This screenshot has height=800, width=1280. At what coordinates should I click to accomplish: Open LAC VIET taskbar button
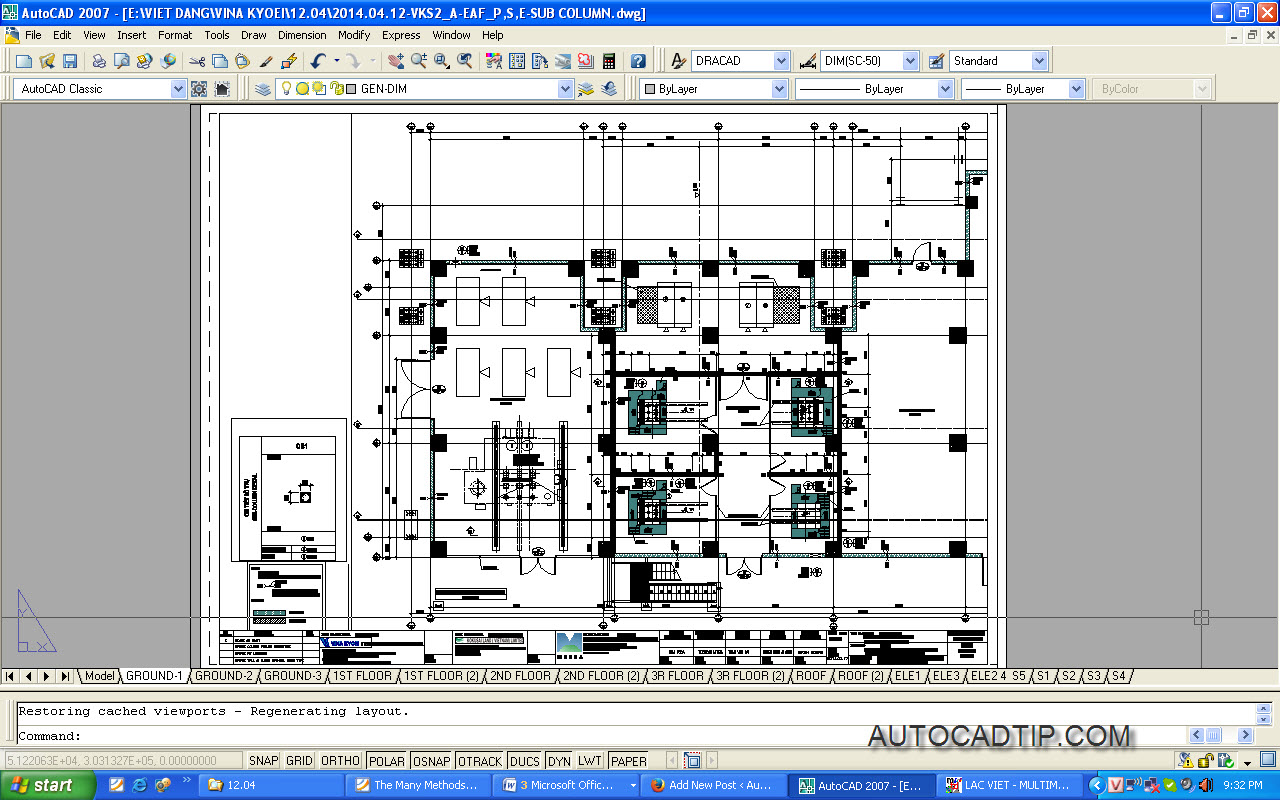[x=1009, y=785]
